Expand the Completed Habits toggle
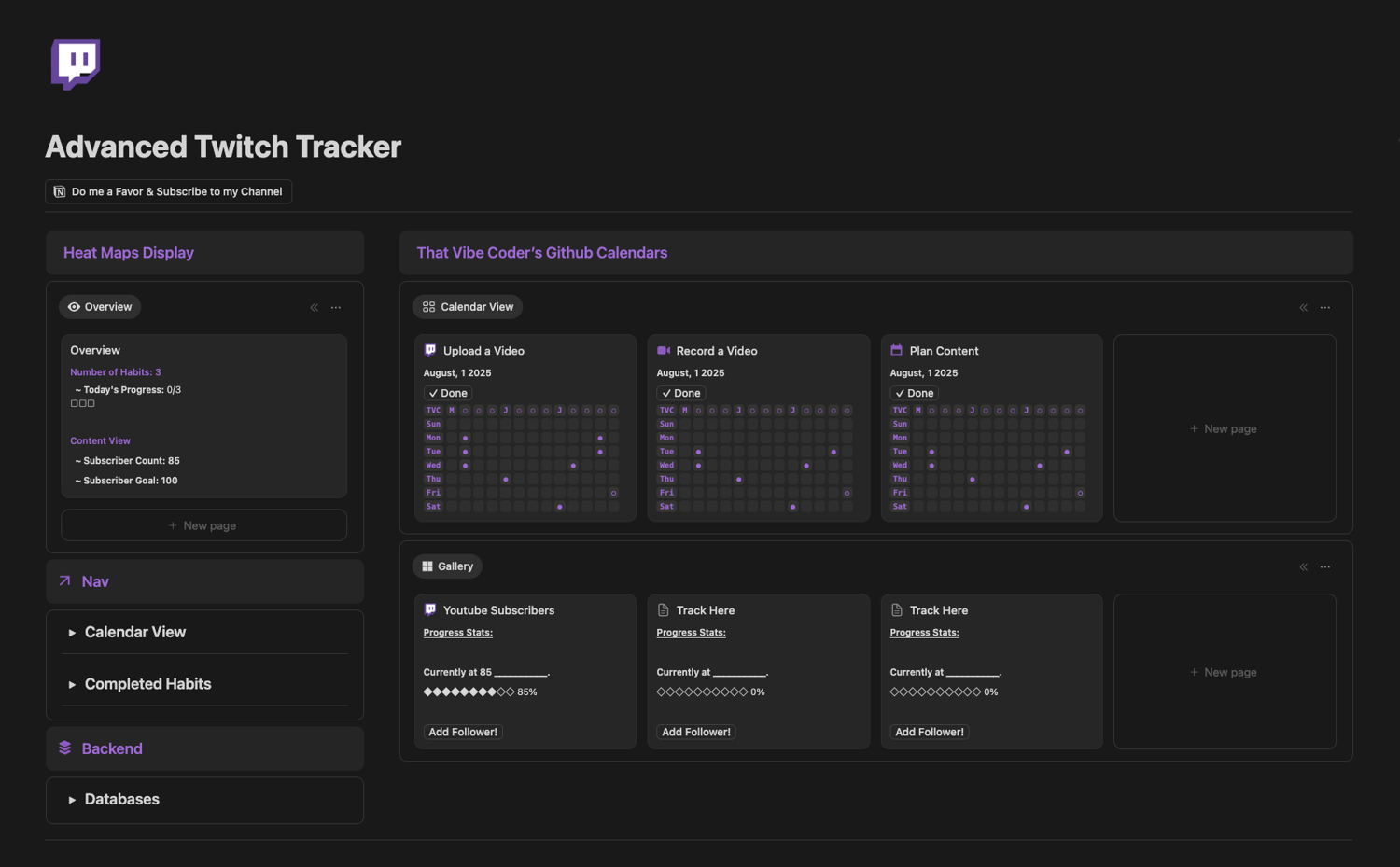This screenshot has height=867, width=1400. point(72,685)
